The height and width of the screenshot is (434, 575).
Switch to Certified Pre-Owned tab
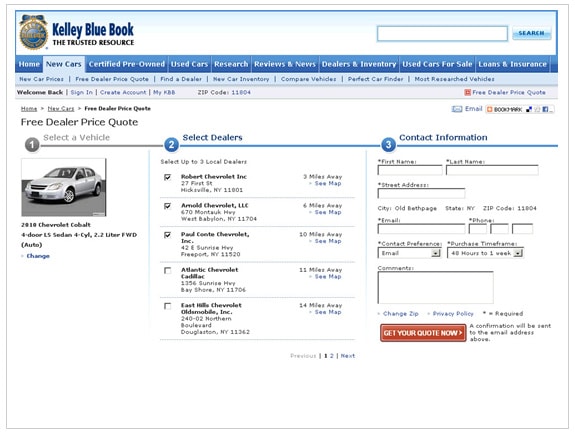(127, 64)
